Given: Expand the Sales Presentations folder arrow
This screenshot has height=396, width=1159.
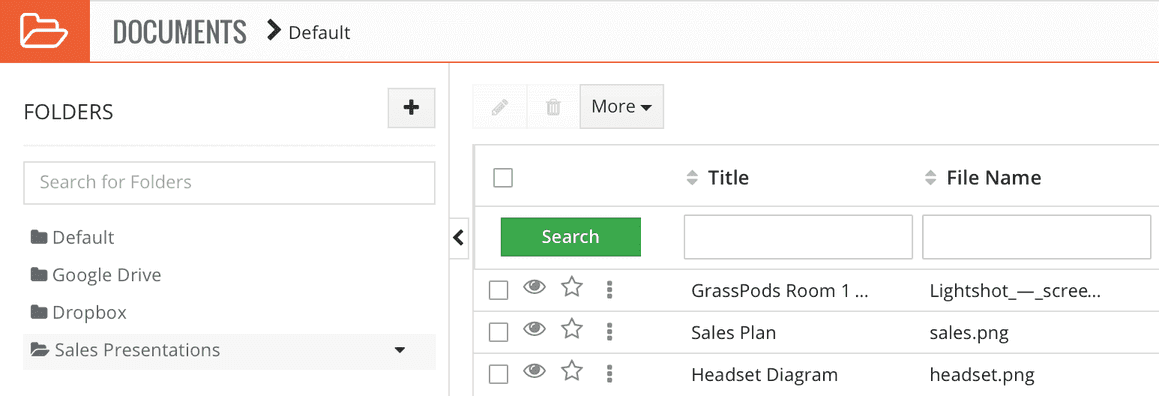Looking at the screenshot, I should (400, 349).
